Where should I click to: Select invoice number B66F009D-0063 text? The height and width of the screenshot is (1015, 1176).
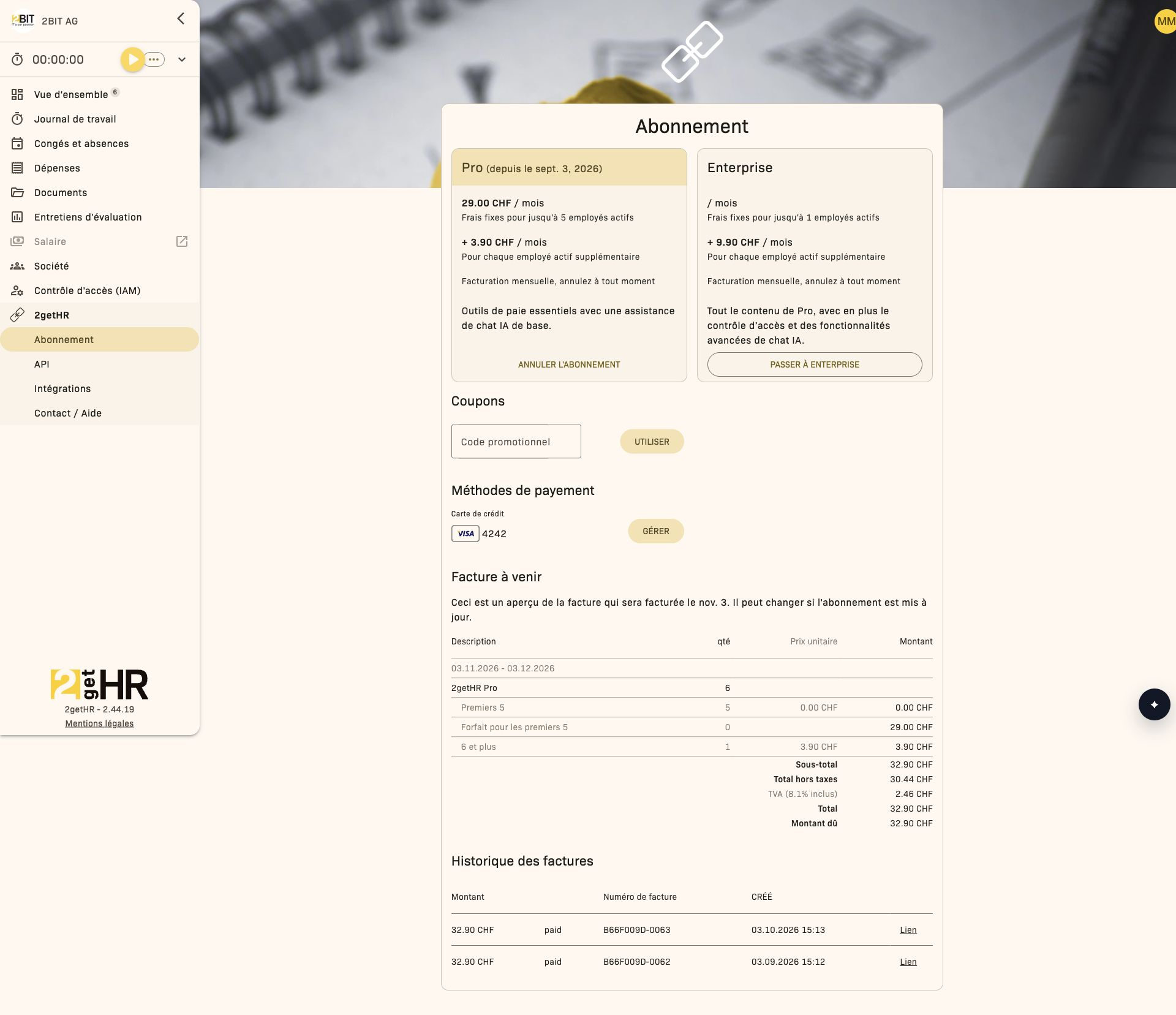tap(637, 930)
